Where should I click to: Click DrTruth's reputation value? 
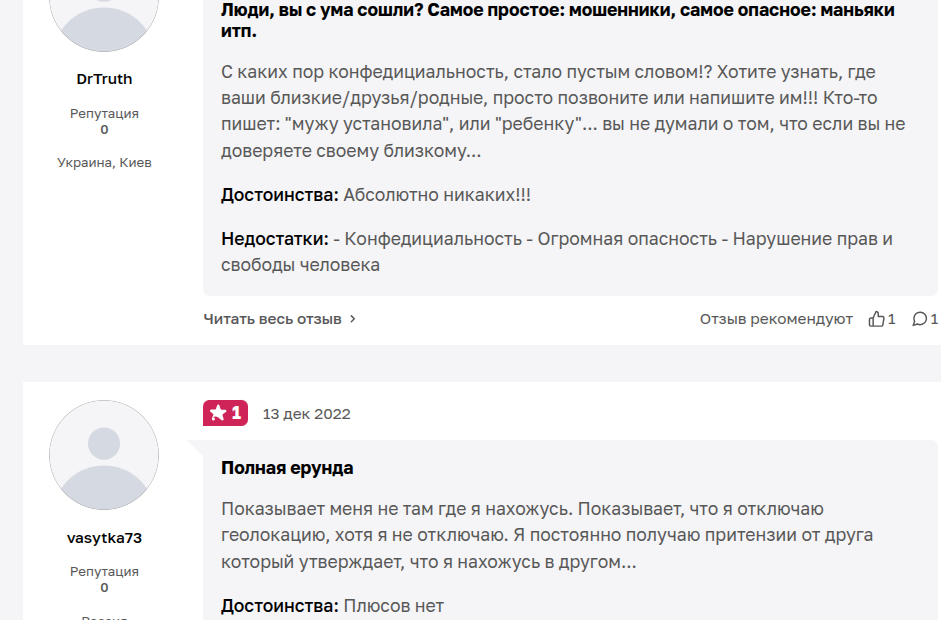click(104, 130)
